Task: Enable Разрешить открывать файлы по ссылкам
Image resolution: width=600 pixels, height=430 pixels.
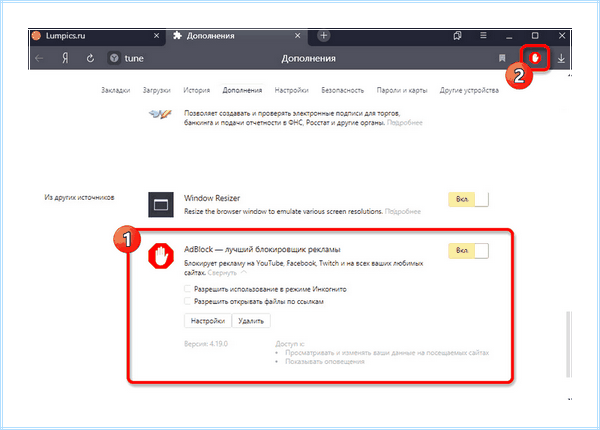Action: pyautogui.click(x=188, y=301)
